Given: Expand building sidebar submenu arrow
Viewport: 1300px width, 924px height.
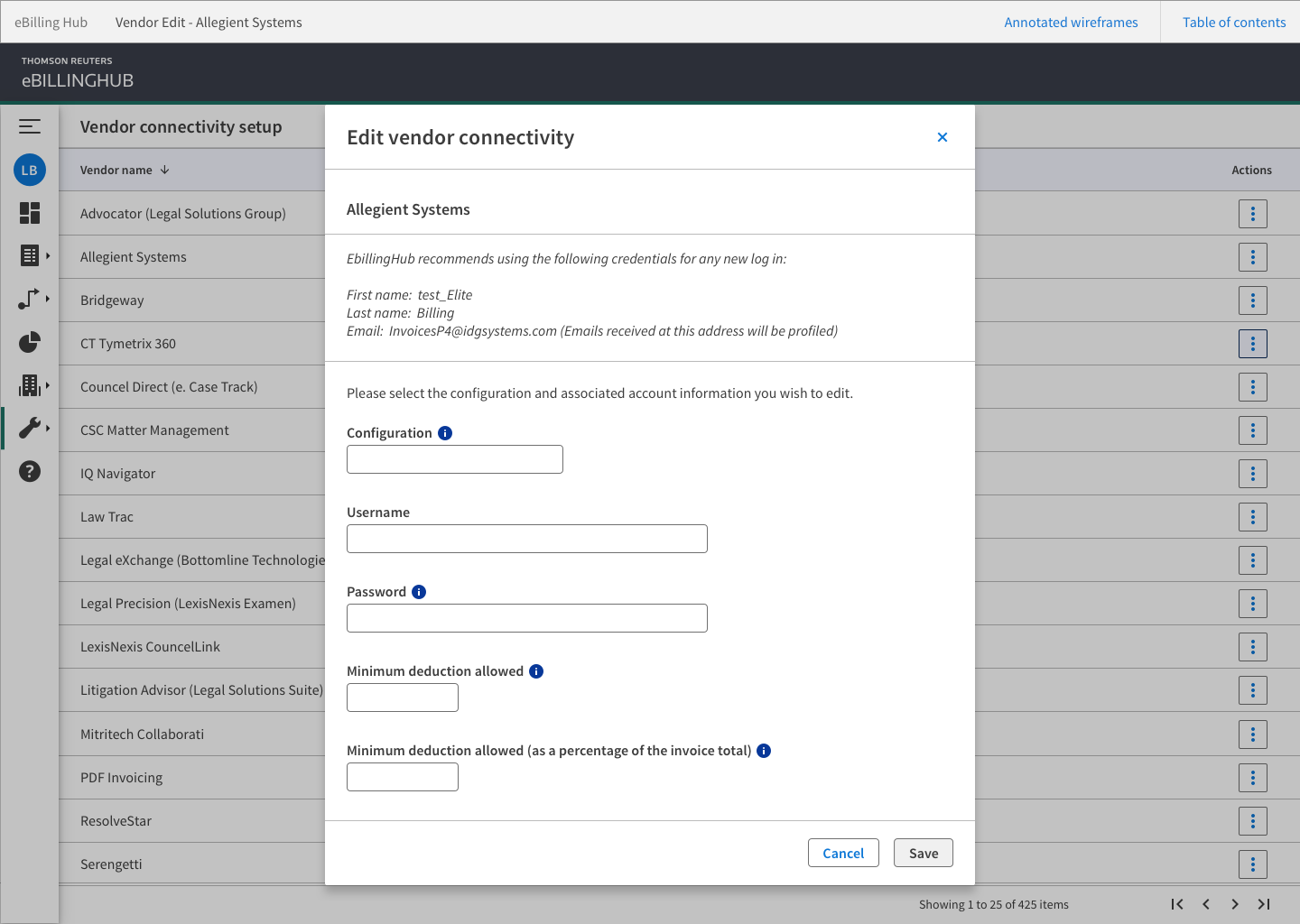Looking at the screenshot, I should tap(48, 385).
